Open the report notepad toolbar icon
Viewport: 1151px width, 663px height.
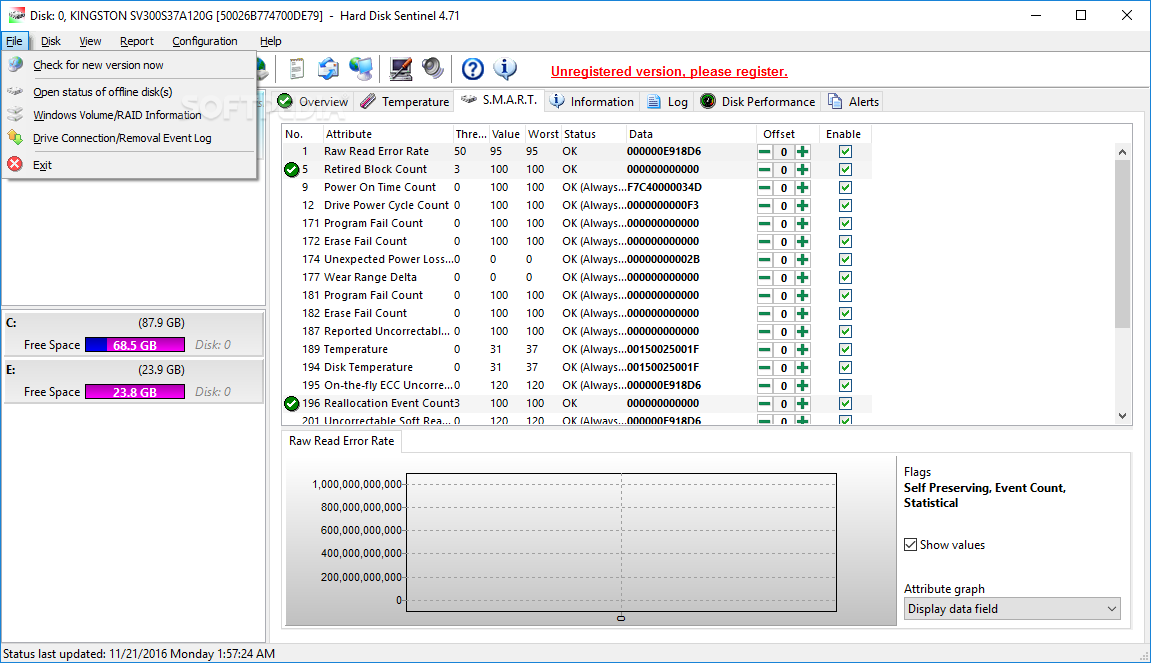297,69
